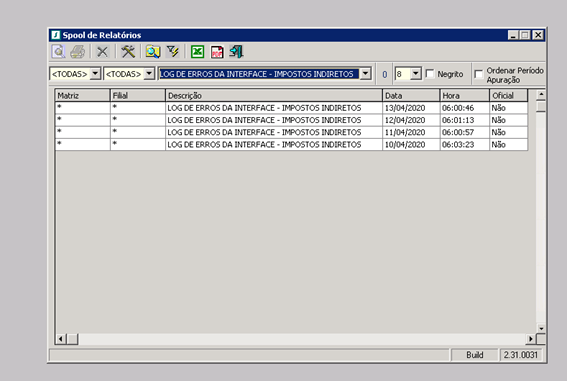This screenshot has width=567, height=381.
Task: Click the horizontal scrollbar thumb
Action: (x=72, y=339)
